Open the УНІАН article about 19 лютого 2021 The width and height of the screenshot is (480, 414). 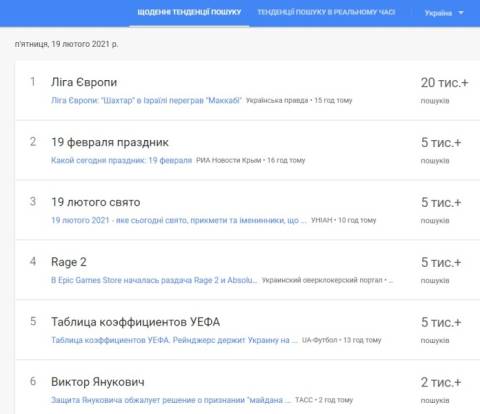point(179,220)
